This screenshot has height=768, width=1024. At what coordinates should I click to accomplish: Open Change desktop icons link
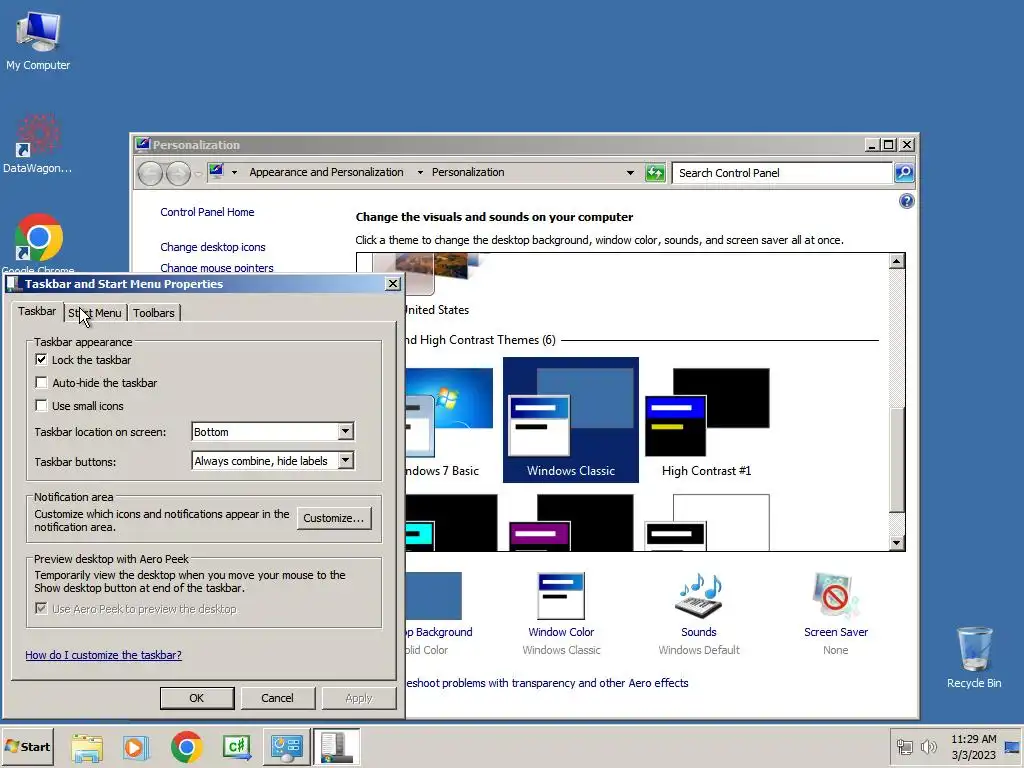click(x=213, y=247)
